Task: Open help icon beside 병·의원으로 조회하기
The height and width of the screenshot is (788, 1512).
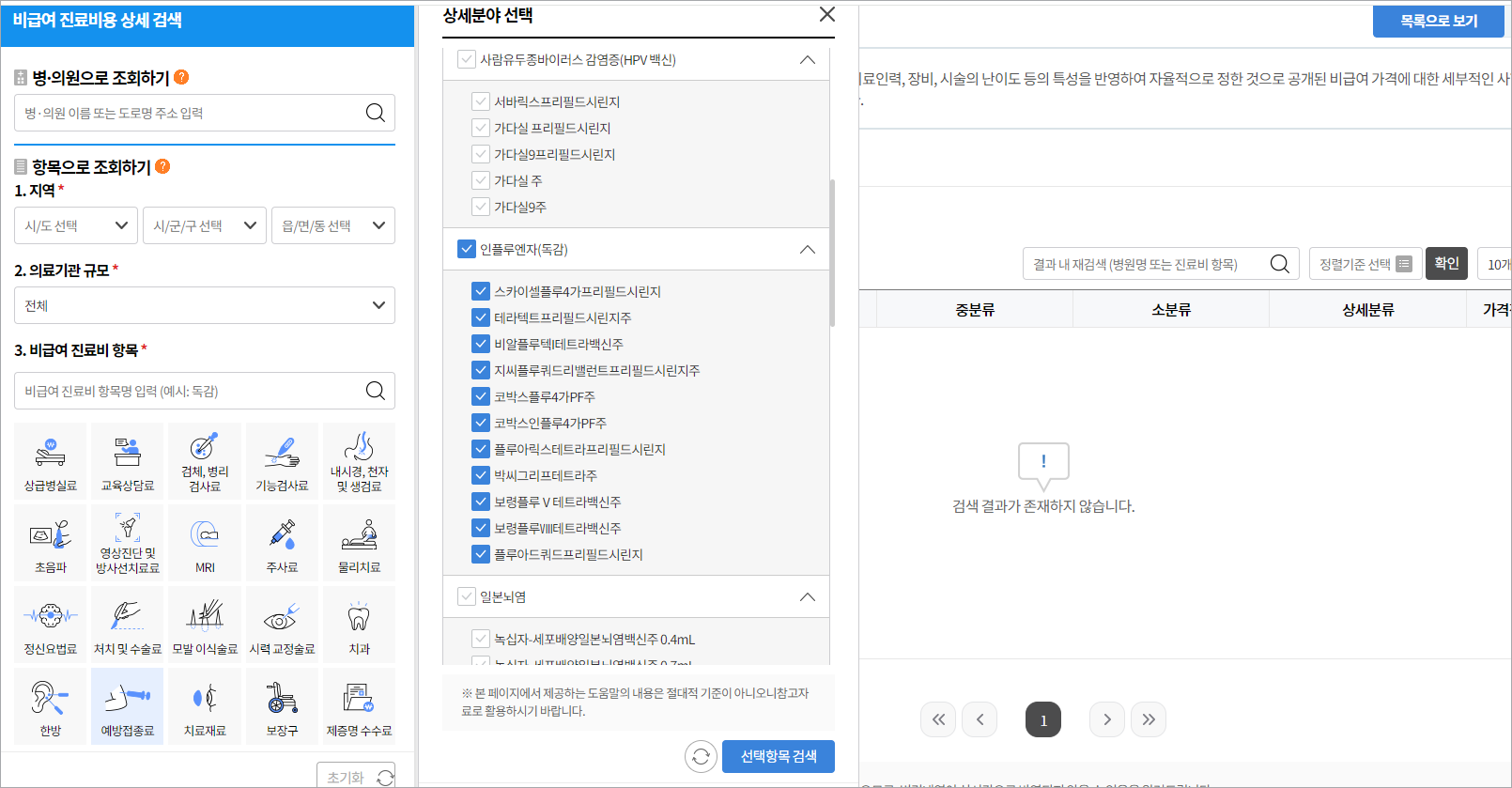Action: [181, 77]
